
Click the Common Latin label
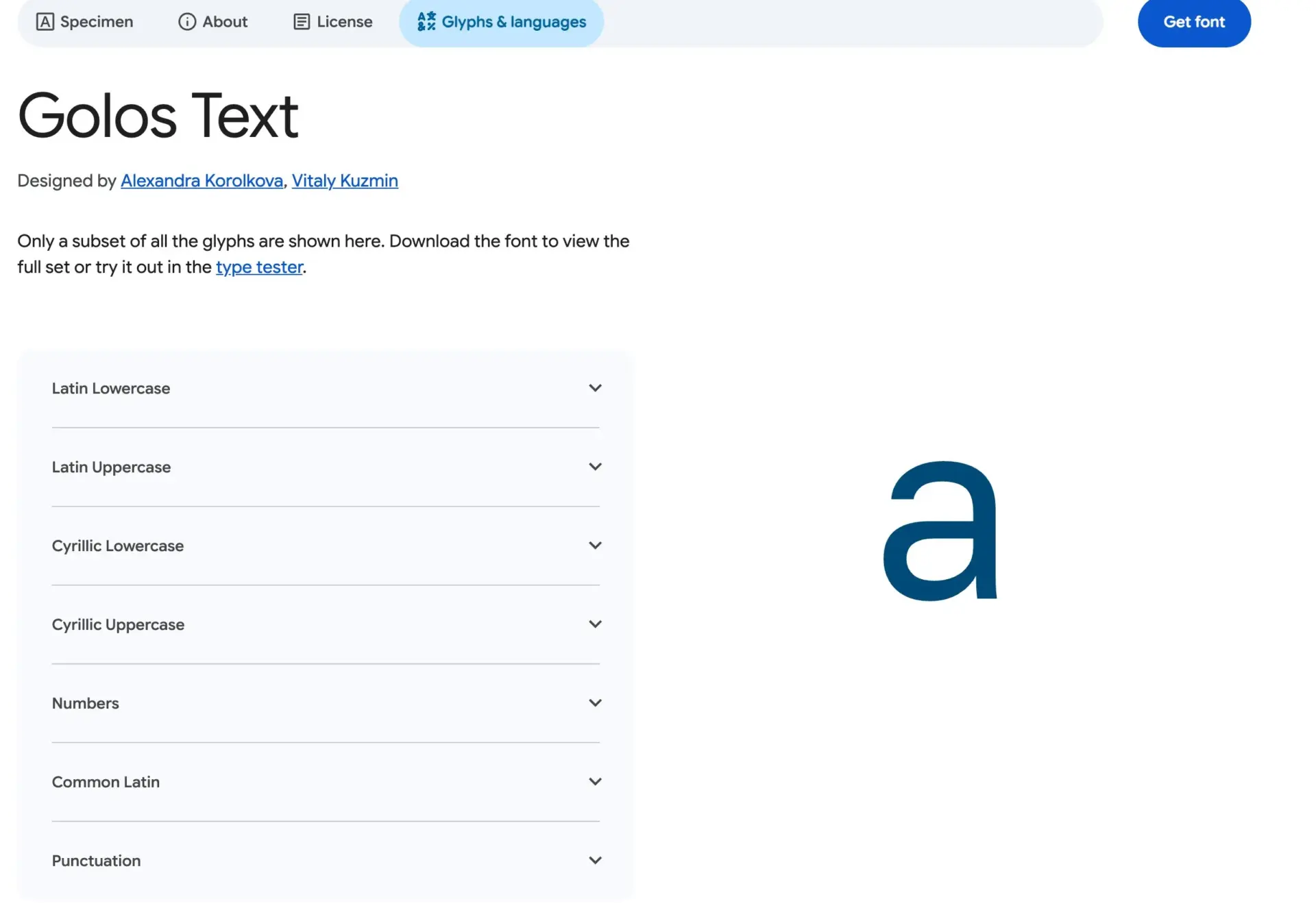(x=106, y=783)
